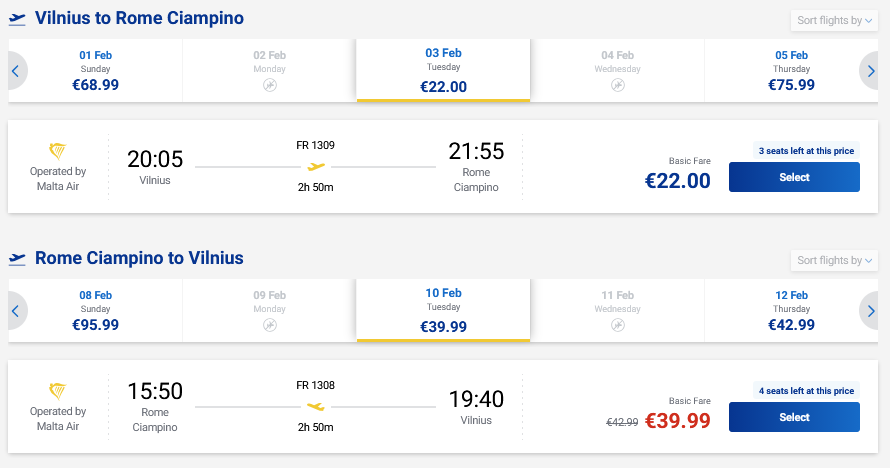Click previous dates arrow for Rome to Vilnius
The width and height of the screenshot is (890, 468).
(15, 311)
